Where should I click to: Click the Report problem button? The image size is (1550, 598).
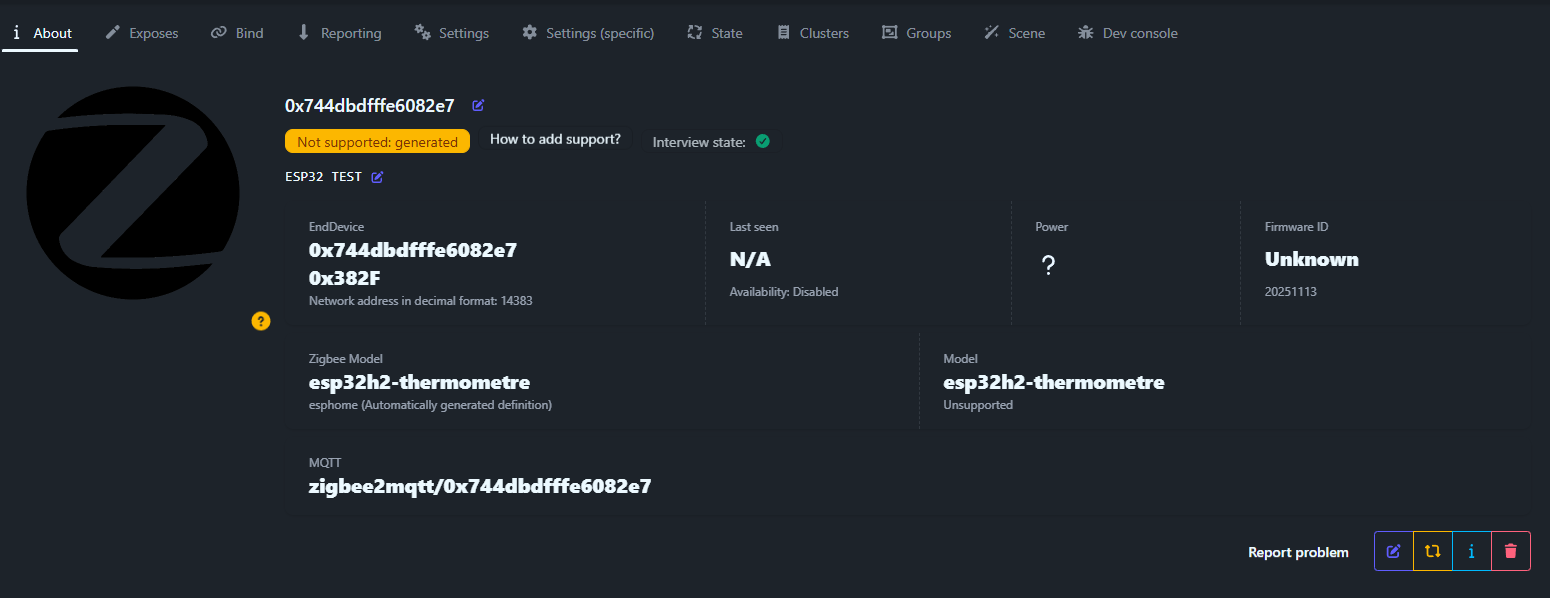pyautogui.click(x=1298, y=552)
